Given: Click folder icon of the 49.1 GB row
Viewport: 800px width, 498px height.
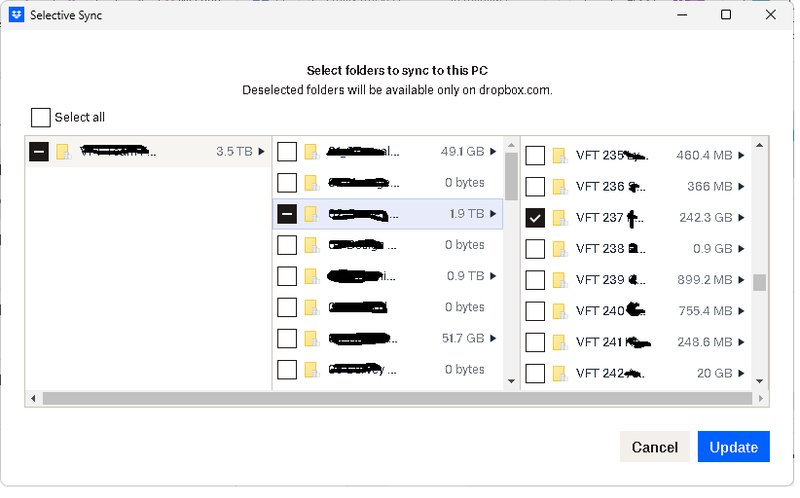Looking at the screenshot, I should tap(312, 152).
